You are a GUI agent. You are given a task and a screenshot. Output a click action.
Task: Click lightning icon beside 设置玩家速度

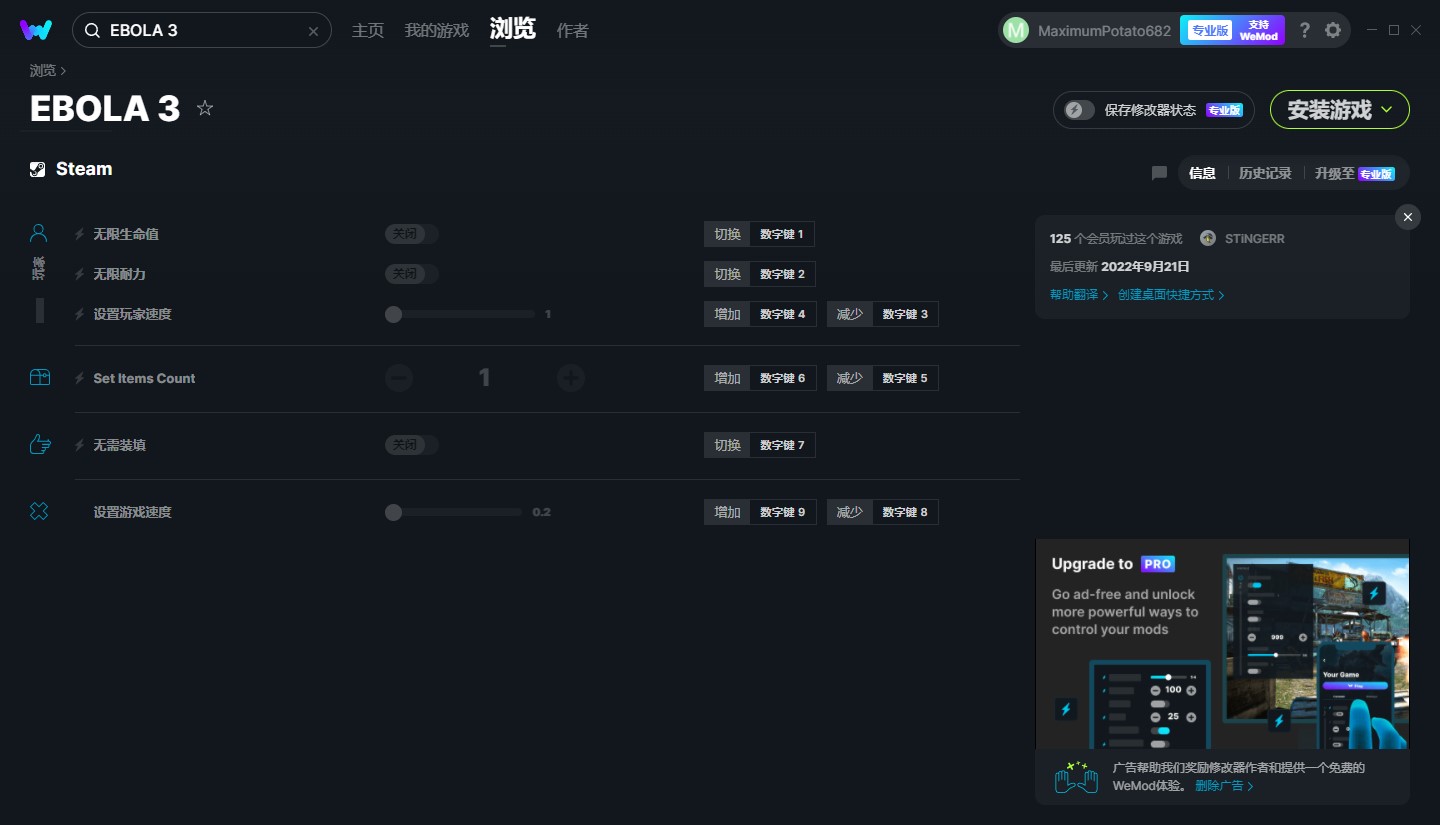pyautogui.click(x=80, y=314)
